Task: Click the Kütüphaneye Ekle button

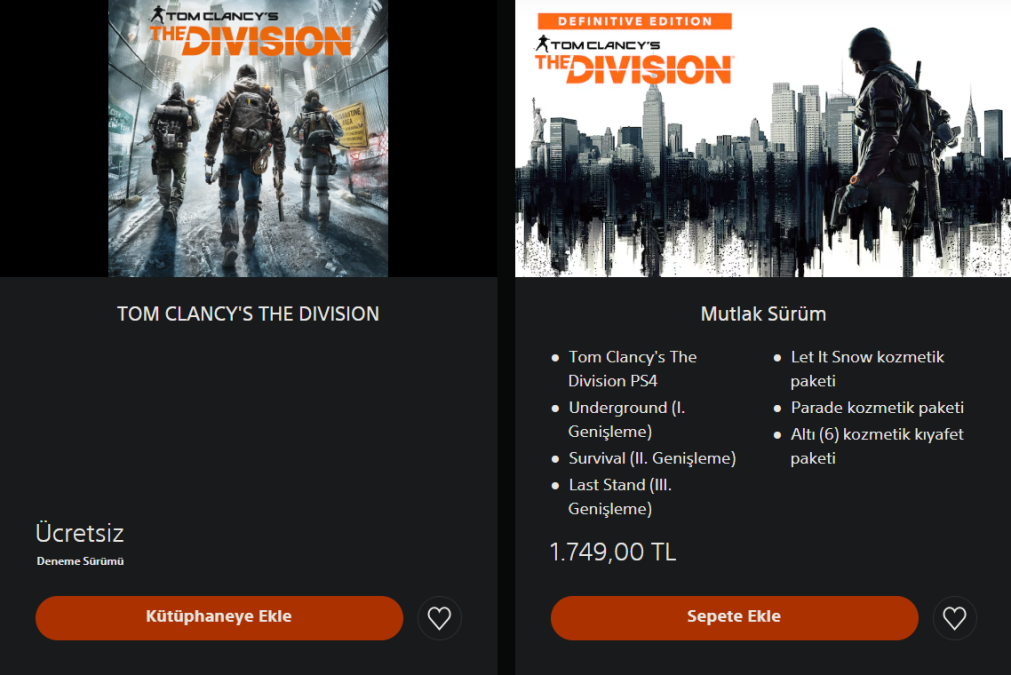Action: click(x=219, y=618)
